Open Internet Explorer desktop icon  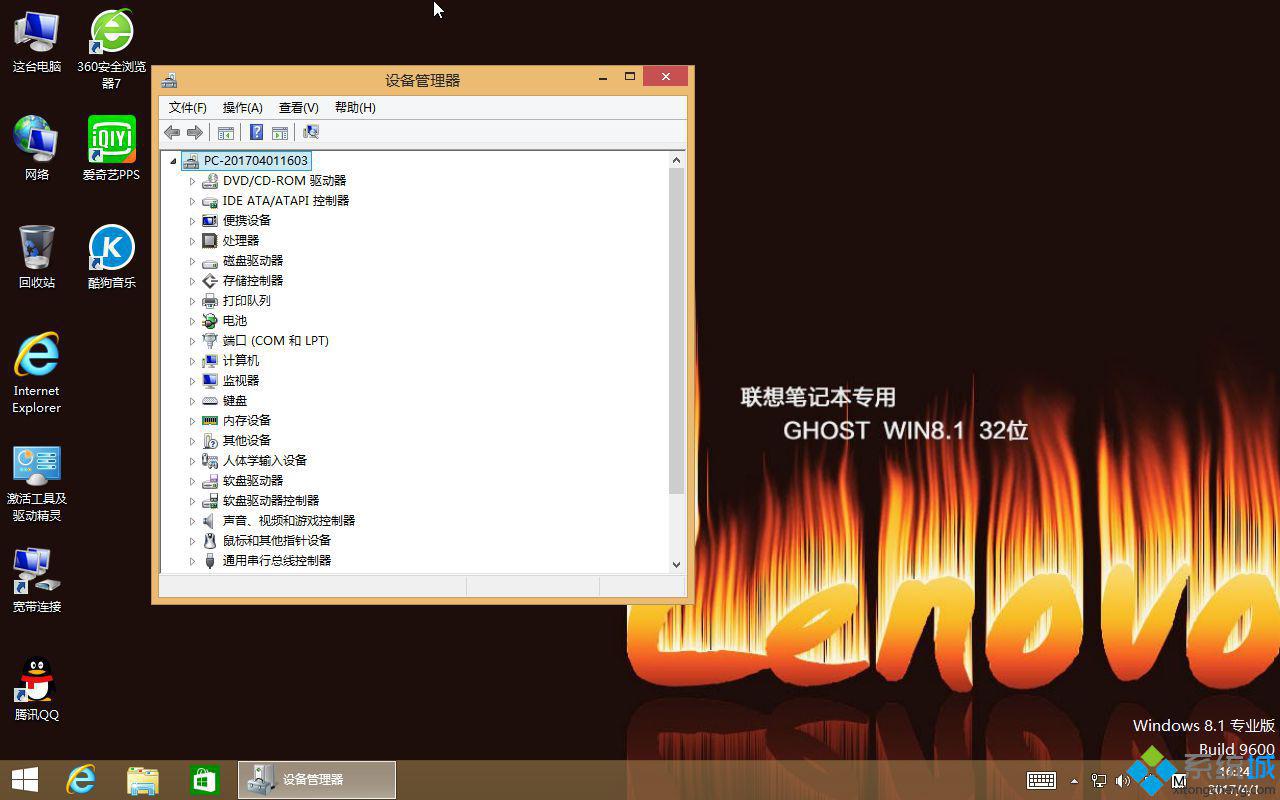tap(37, 373)
